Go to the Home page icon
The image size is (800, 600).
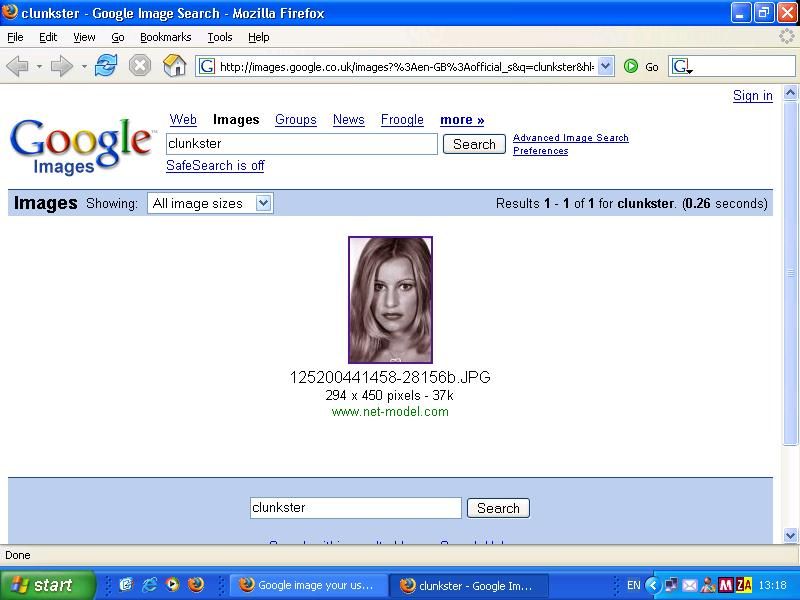click(x=174, y=66)
